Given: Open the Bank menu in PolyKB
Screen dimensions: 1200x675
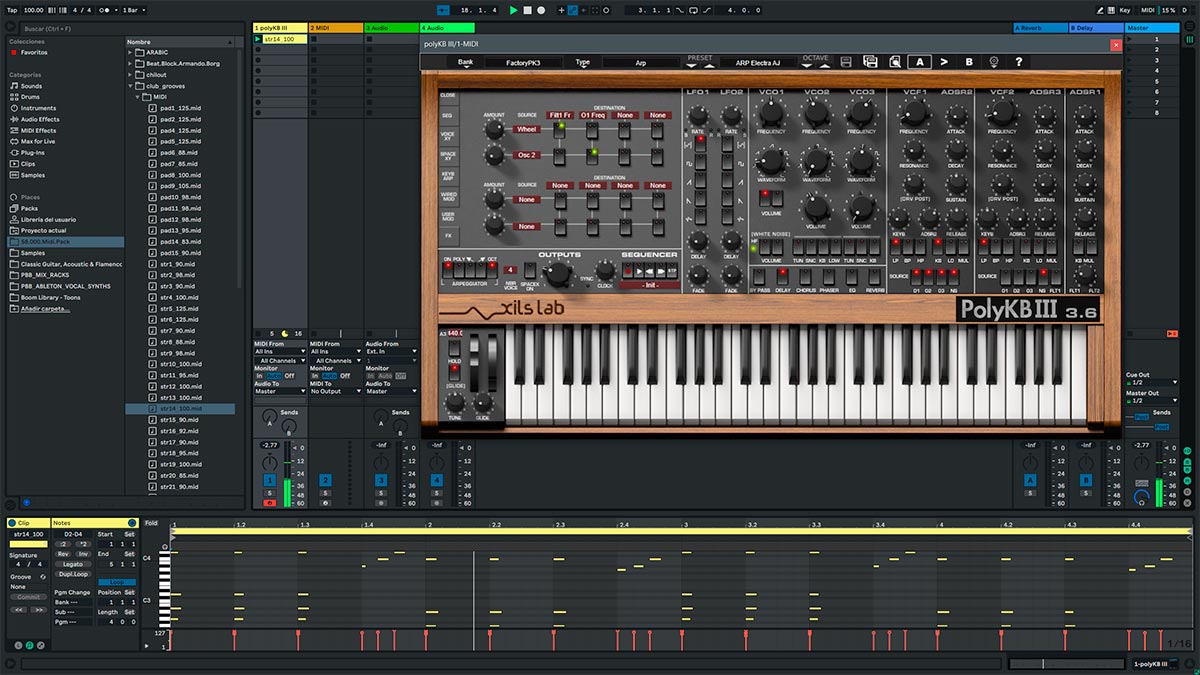Looking at the screenshot, I should (466, 62).
